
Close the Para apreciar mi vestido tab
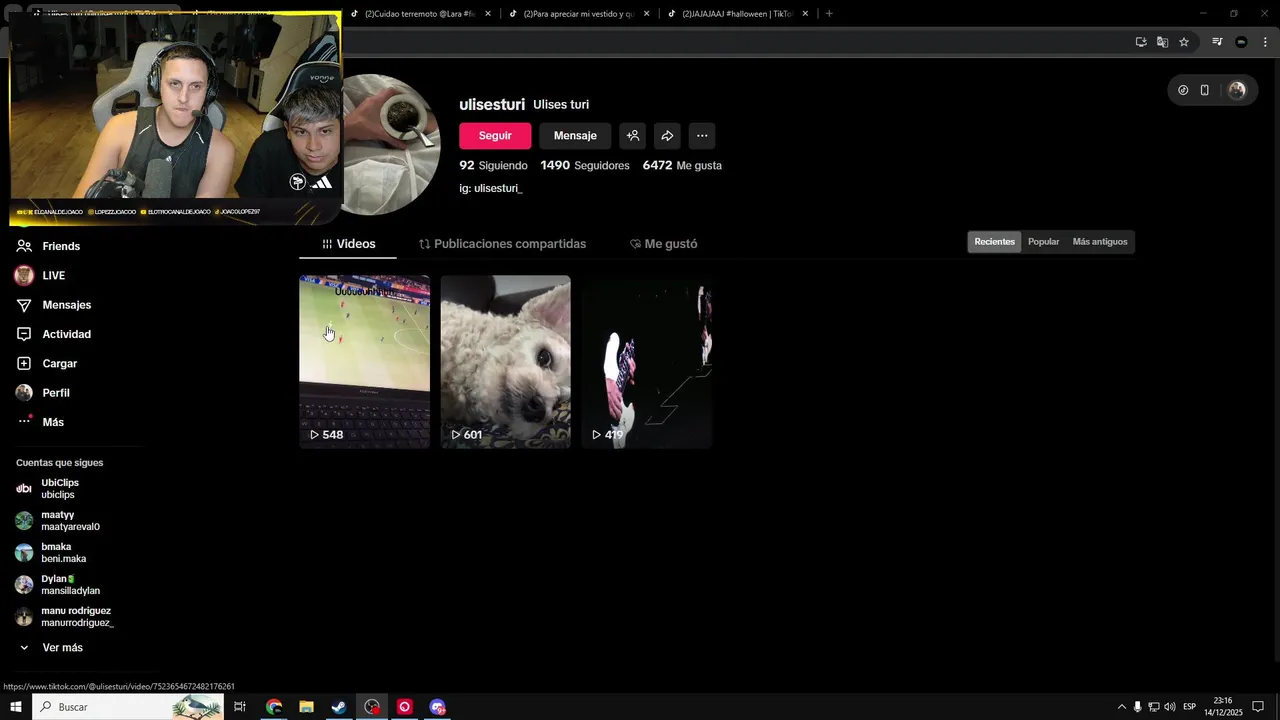(x=646, y=14)
